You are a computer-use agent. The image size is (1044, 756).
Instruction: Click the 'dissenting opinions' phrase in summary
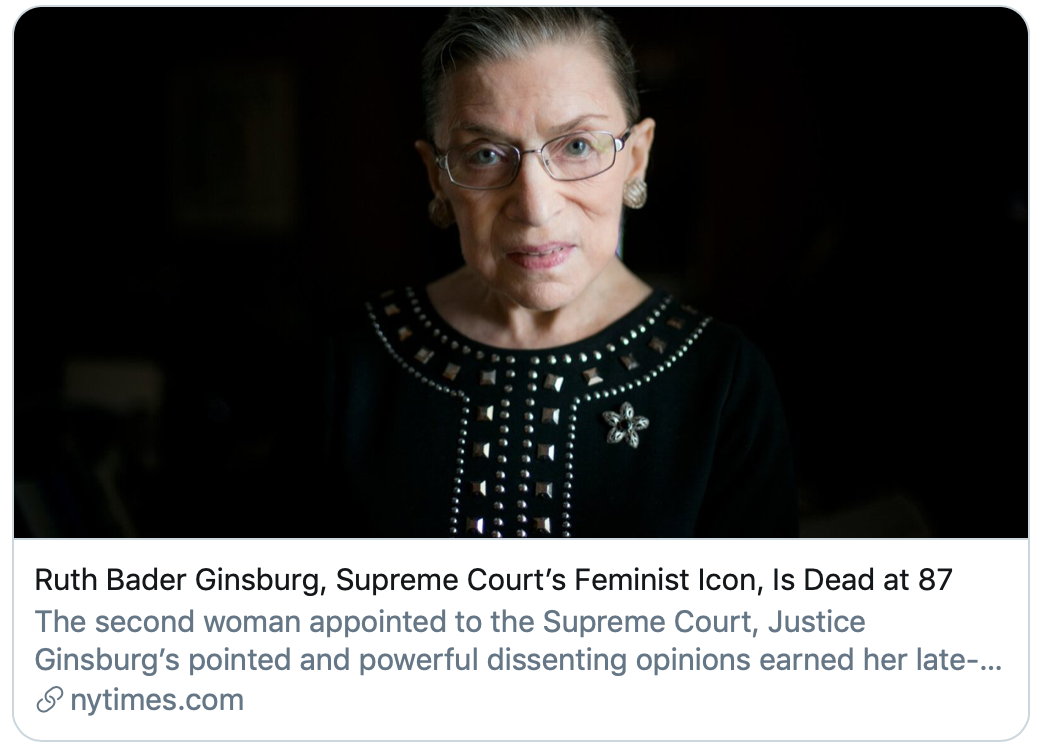click(x=617, y=661)
